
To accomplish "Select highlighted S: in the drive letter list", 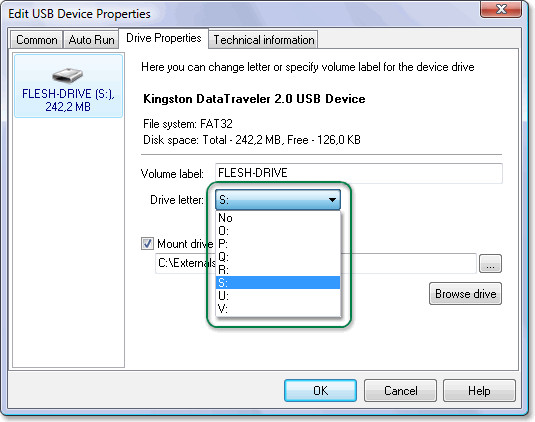I will coord(278,282).
